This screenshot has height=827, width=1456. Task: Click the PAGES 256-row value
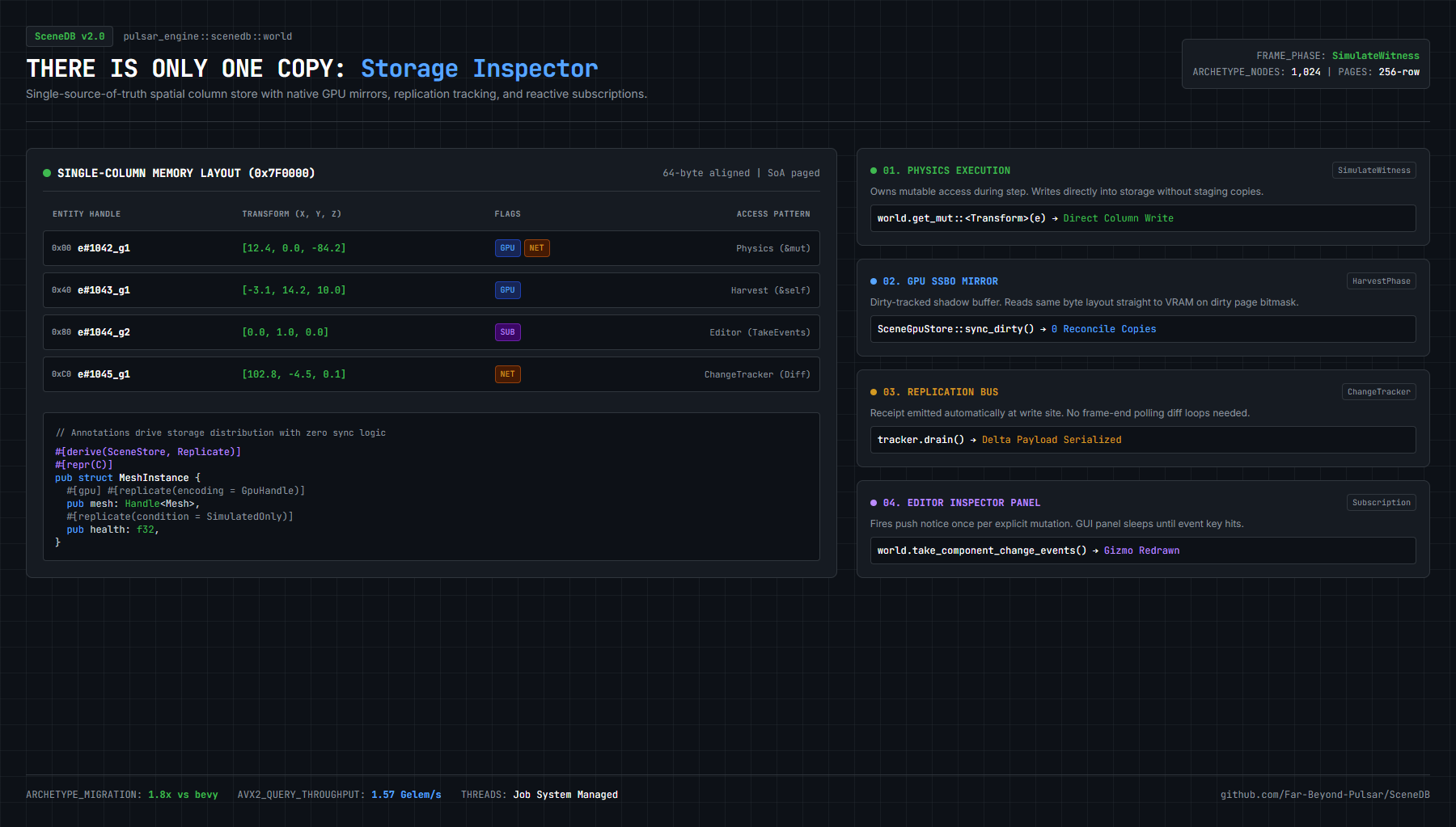click(x=1399, y=72)
